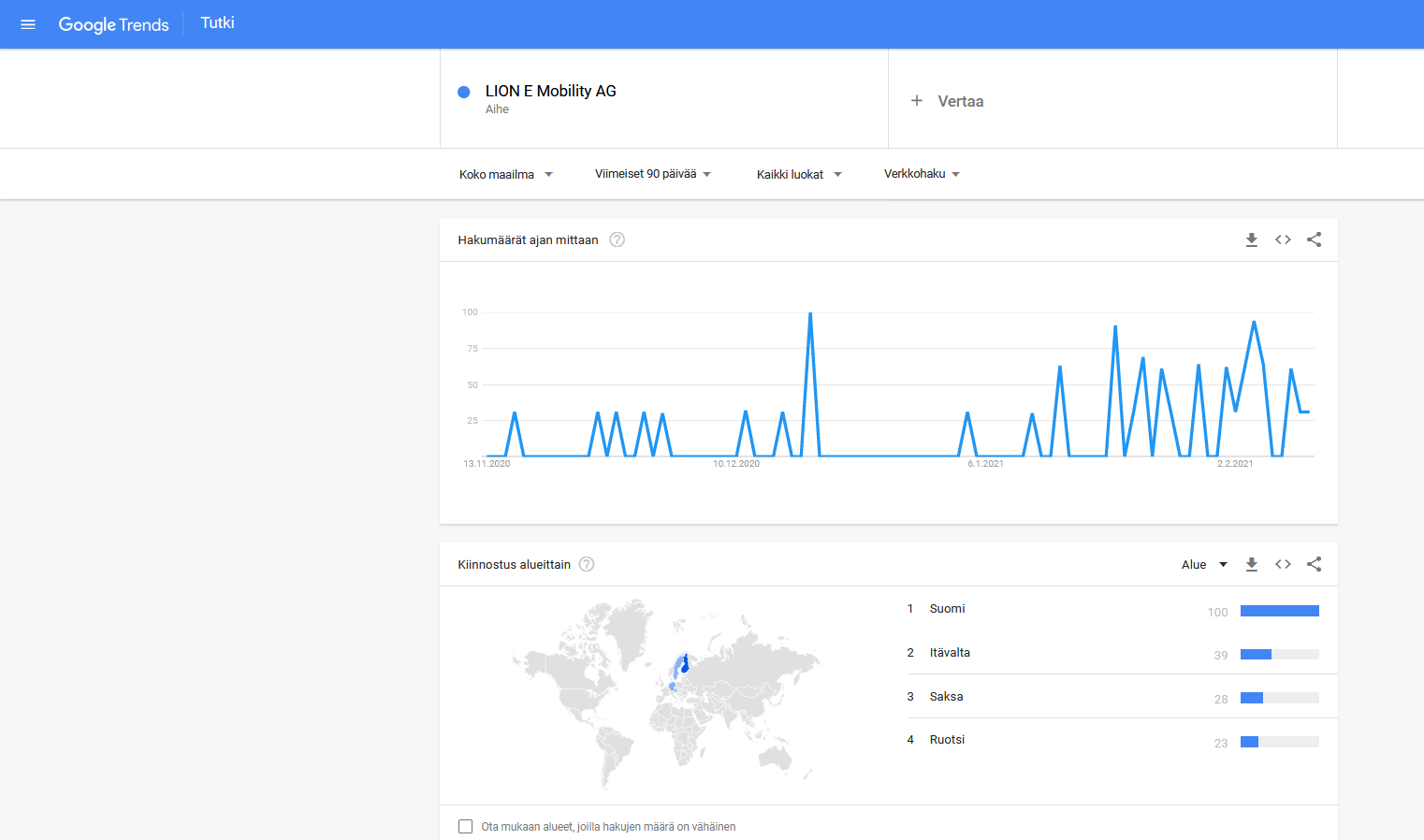Add a comparison term with Vertaa
This screenshot has height=840, width=1424.
click(x=947, y=101)
